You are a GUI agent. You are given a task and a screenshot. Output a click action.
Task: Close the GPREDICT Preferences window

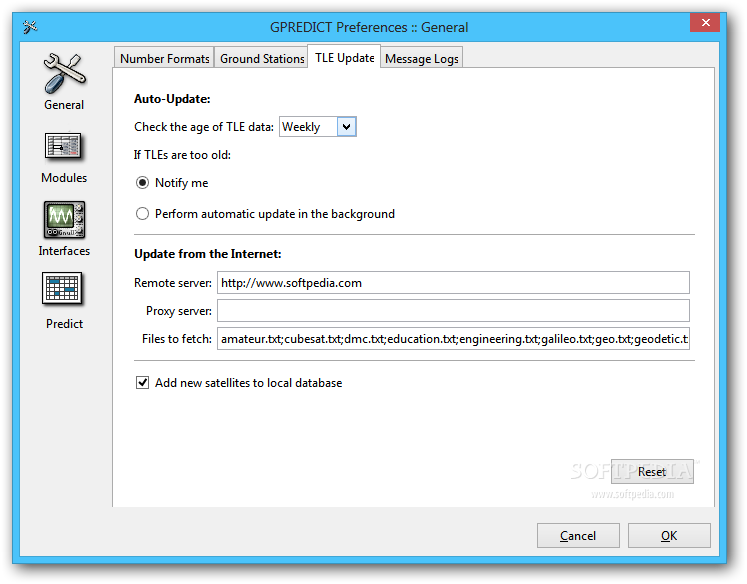click(x=706, y=22)
